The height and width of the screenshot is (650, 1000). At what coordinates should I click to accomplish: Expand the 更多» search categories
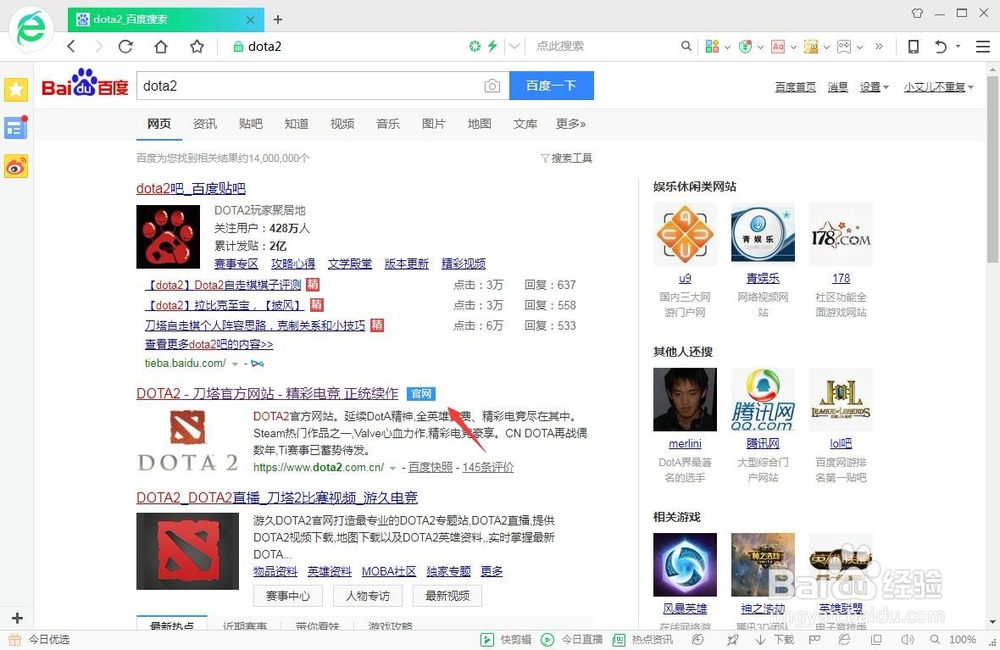571,124
